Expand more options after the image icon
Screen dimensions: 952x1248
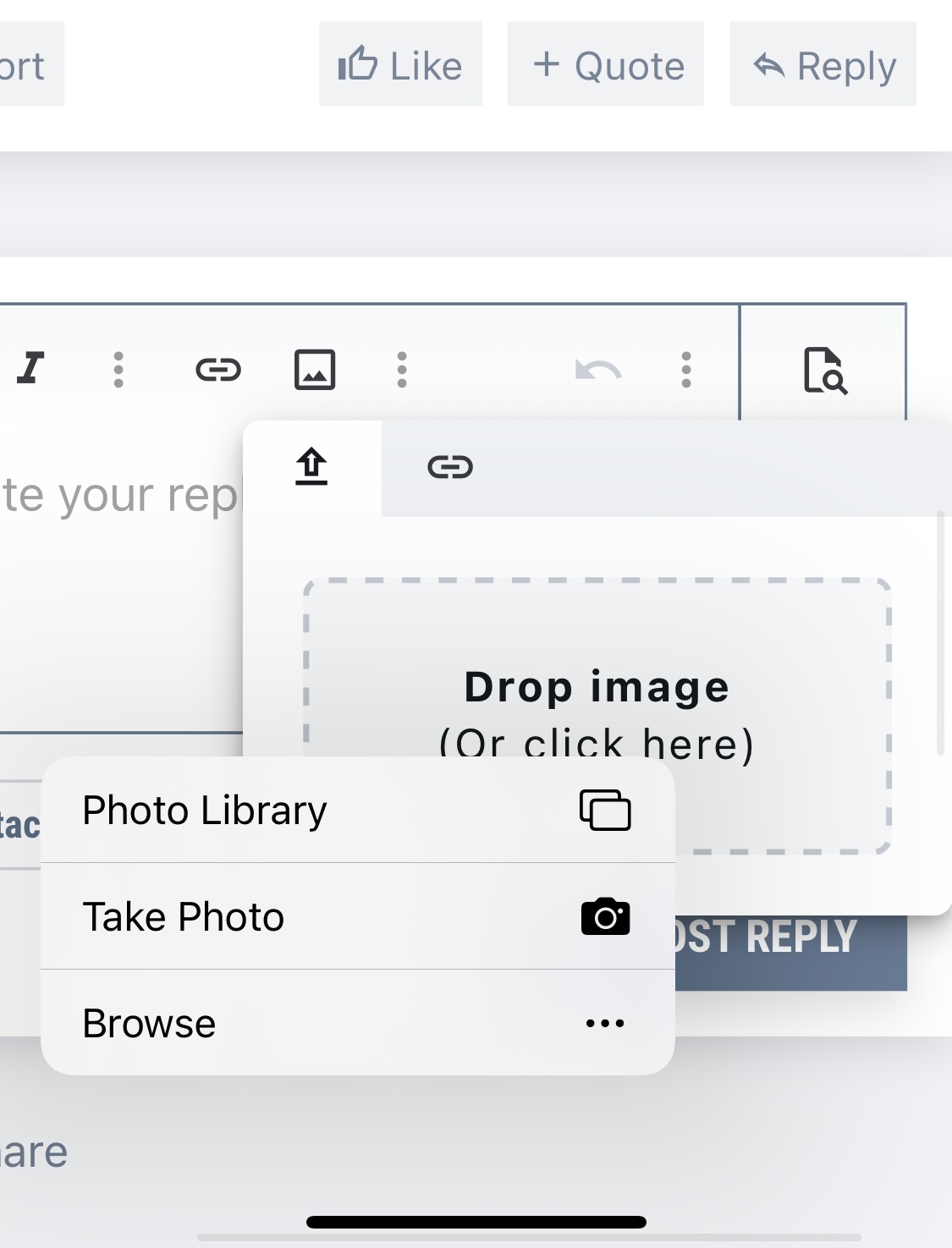point(402,370)
